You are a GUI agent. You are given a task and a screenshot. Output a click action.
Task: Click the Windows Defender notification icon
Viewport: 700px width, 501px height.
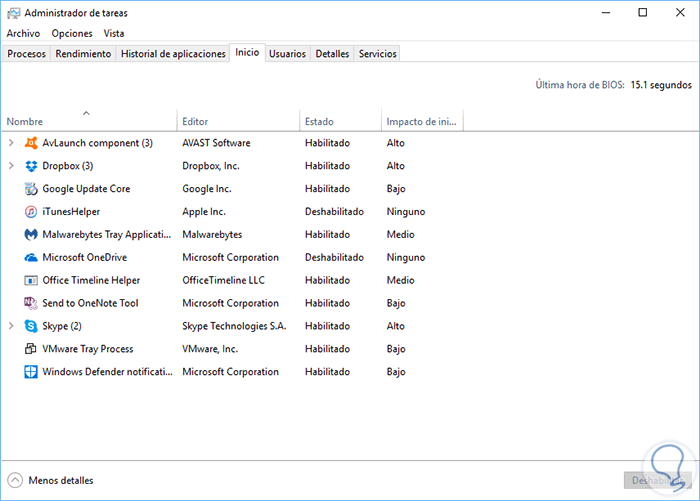pyautogui.click(x=32, y=372)
